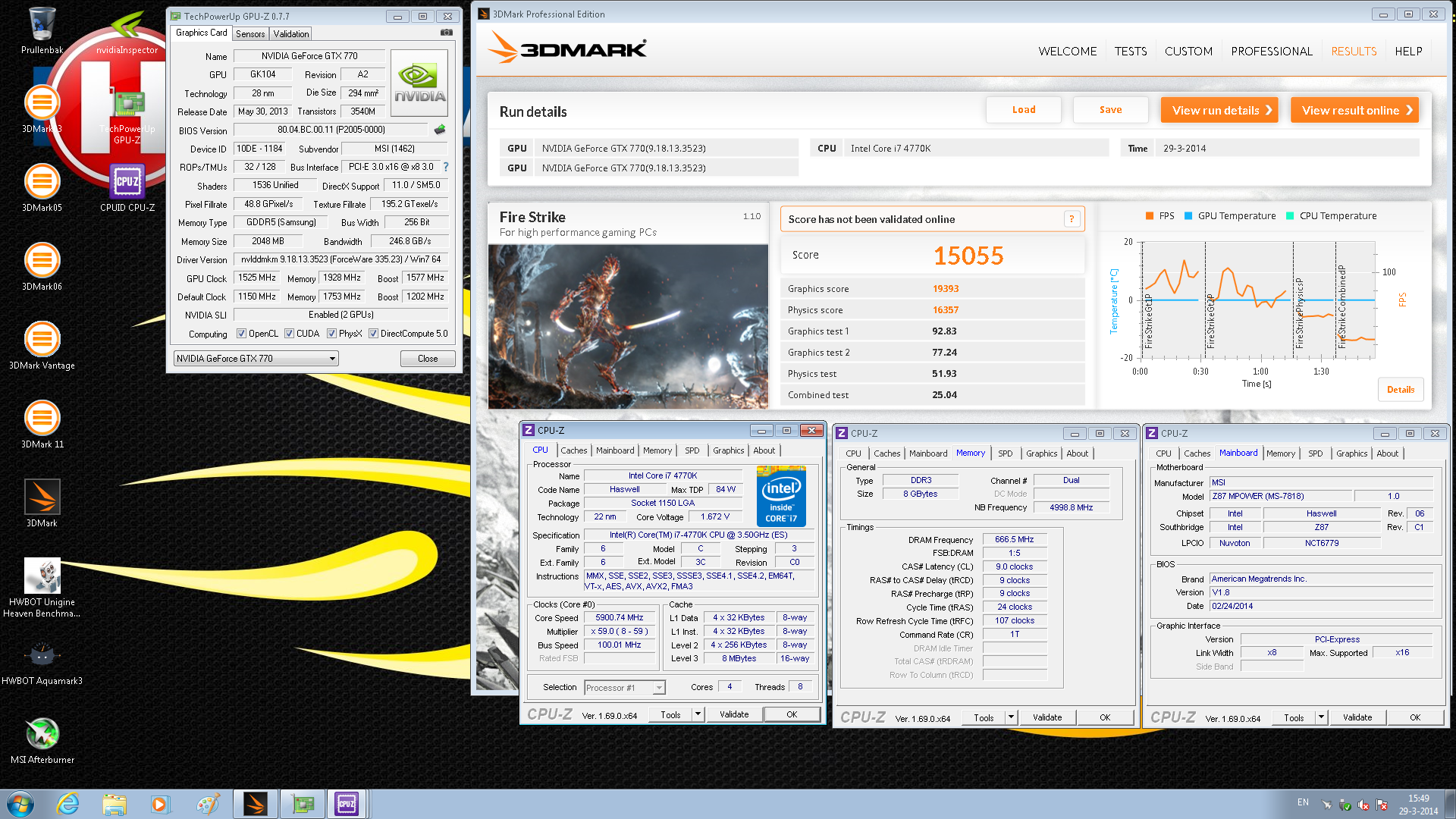
Task: Open the Prullenbak recycle bin icon
Action: coord(42,31)
